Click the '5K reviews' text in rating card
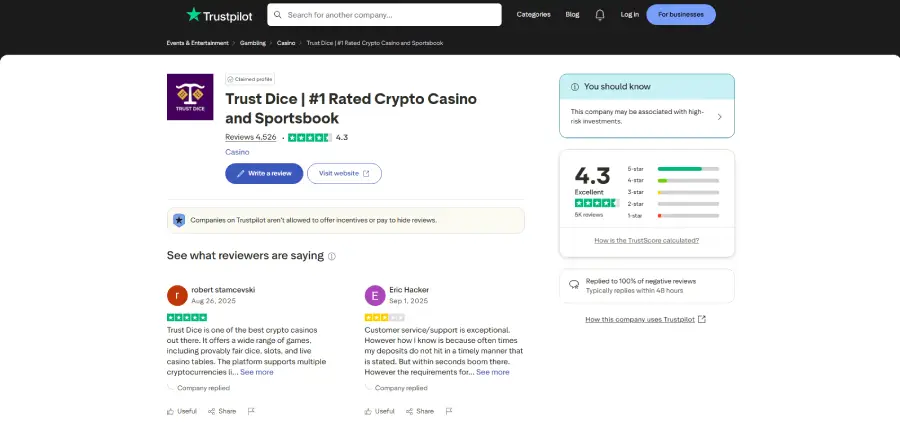Screen dimensions: 900x429 pyautogui.click(x=589, y=215)
